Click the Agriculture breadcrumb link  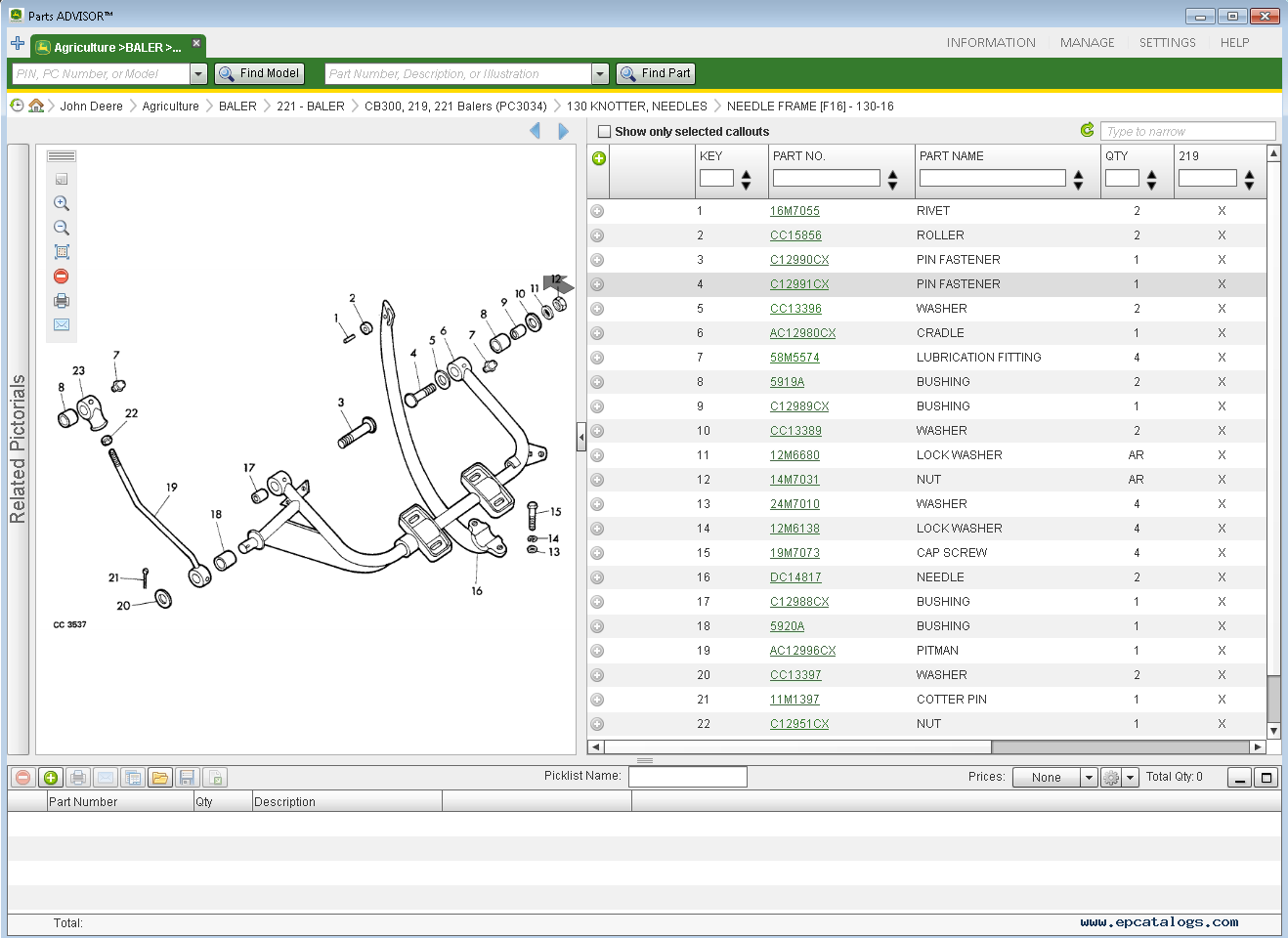(171, 107)
